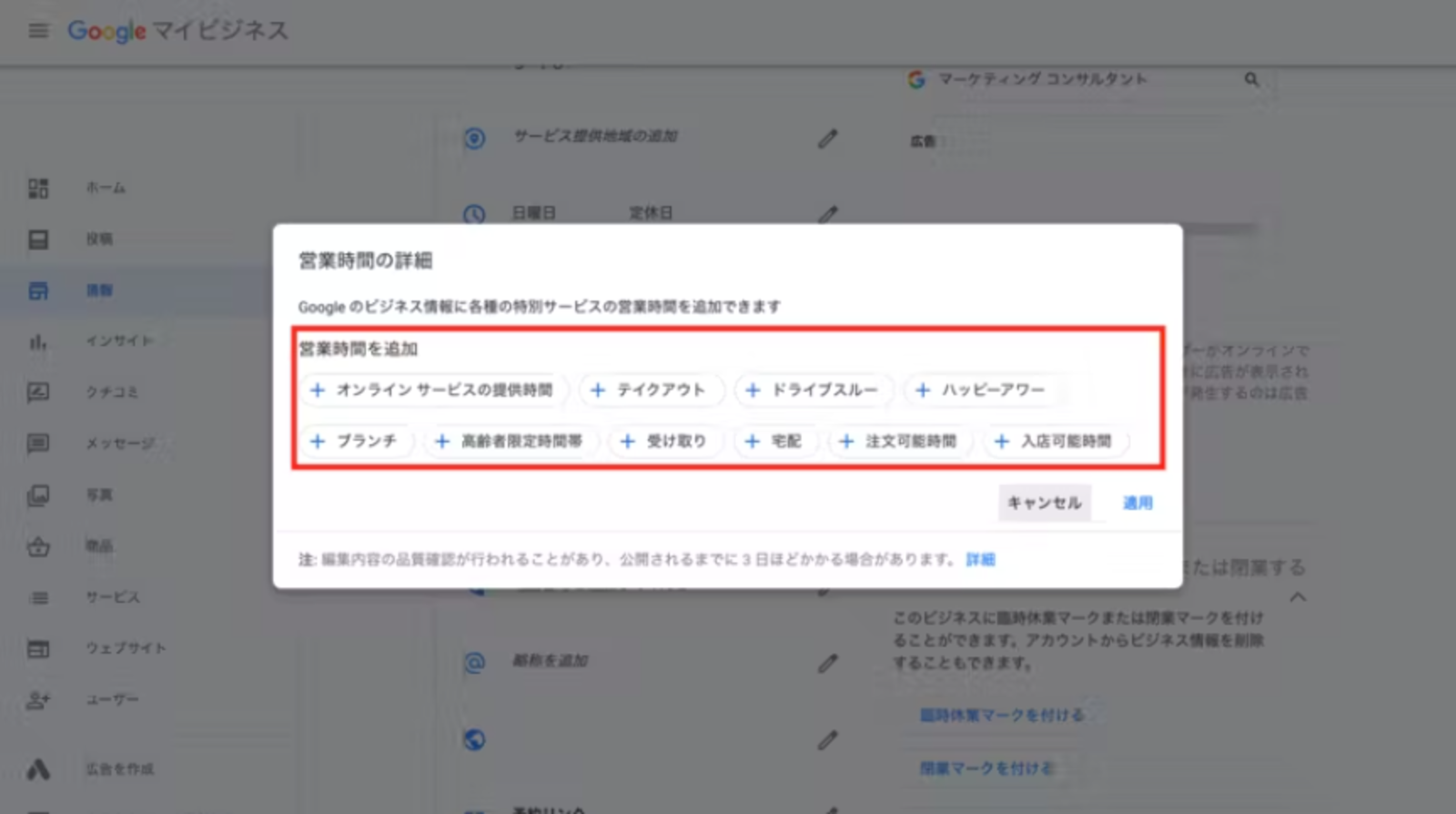Open クチコミ in the sidebar

click(113, 392)
